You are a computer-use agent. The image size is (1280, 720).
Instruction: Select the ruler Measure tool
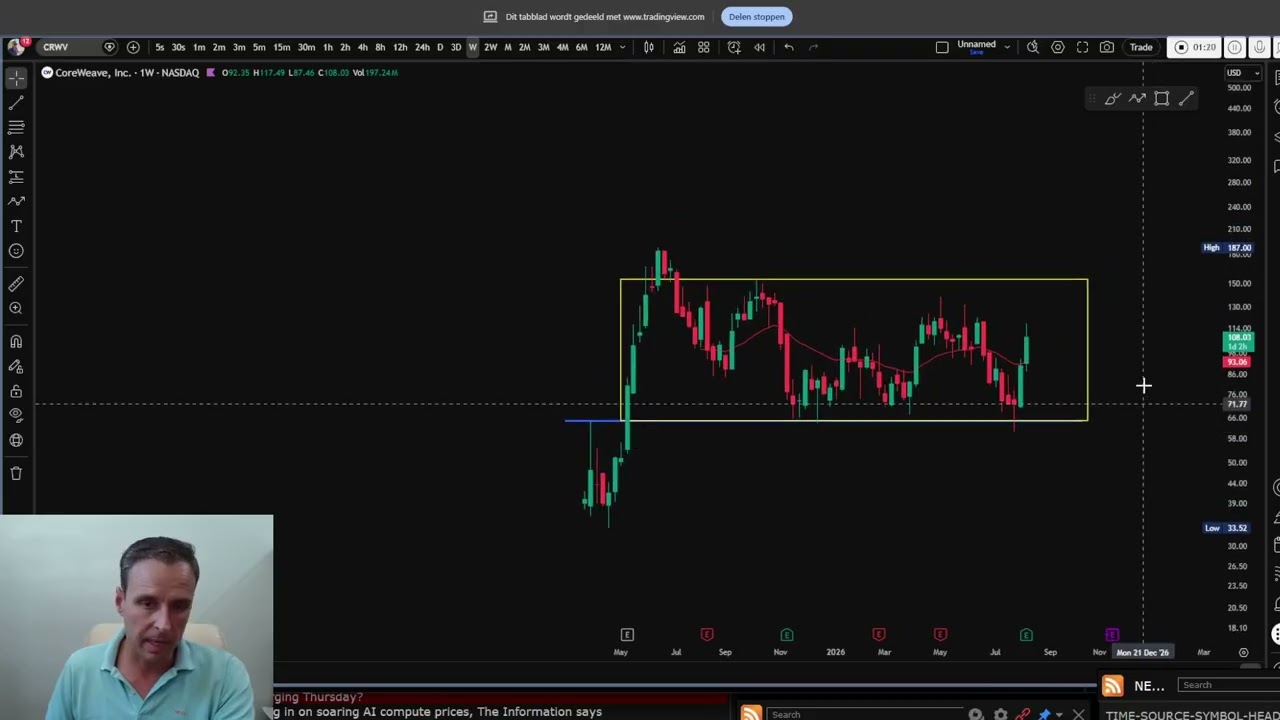coord(16,284)
